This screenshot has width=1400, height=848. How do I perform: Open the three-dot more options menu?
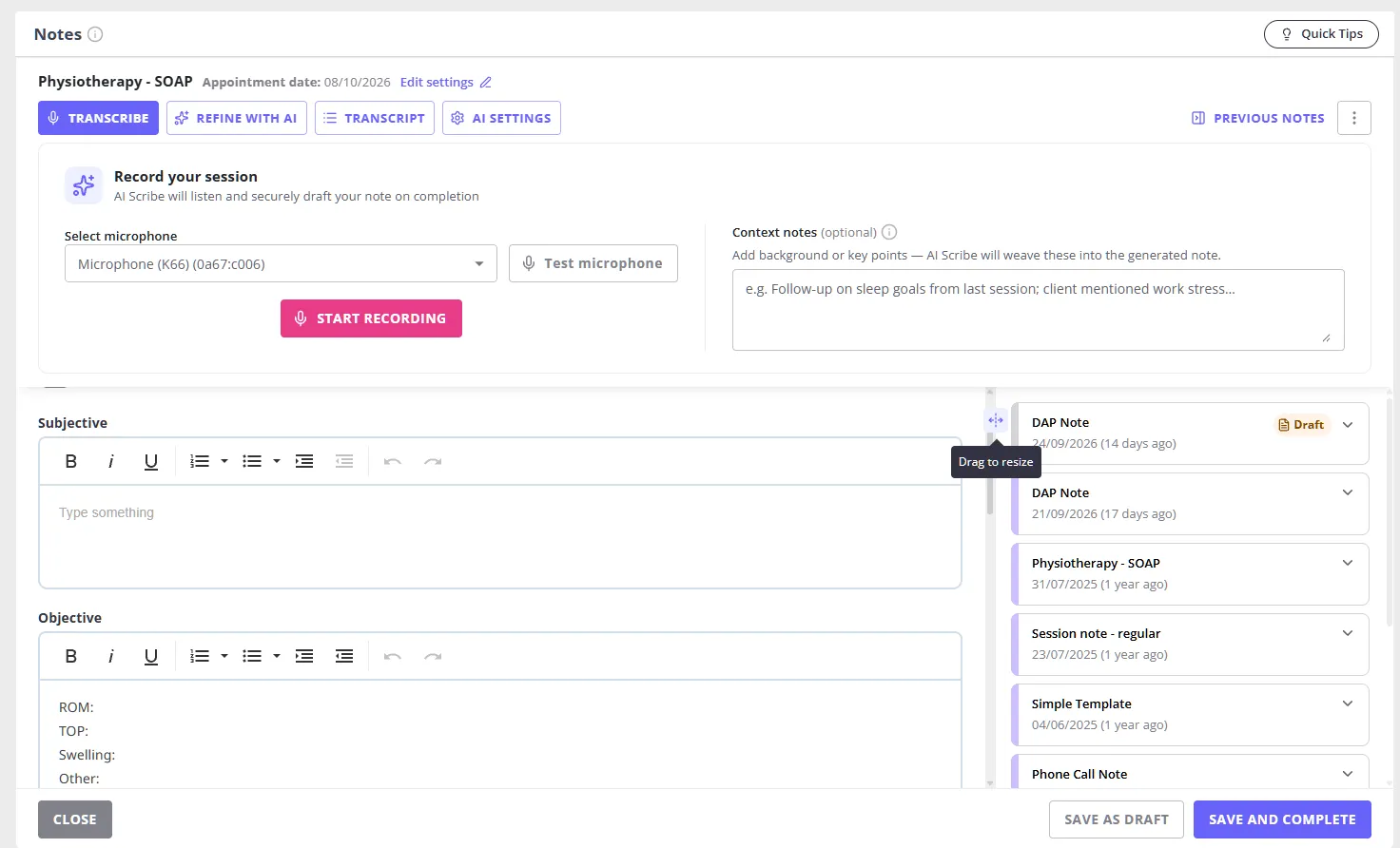[x=1354, y=118]
